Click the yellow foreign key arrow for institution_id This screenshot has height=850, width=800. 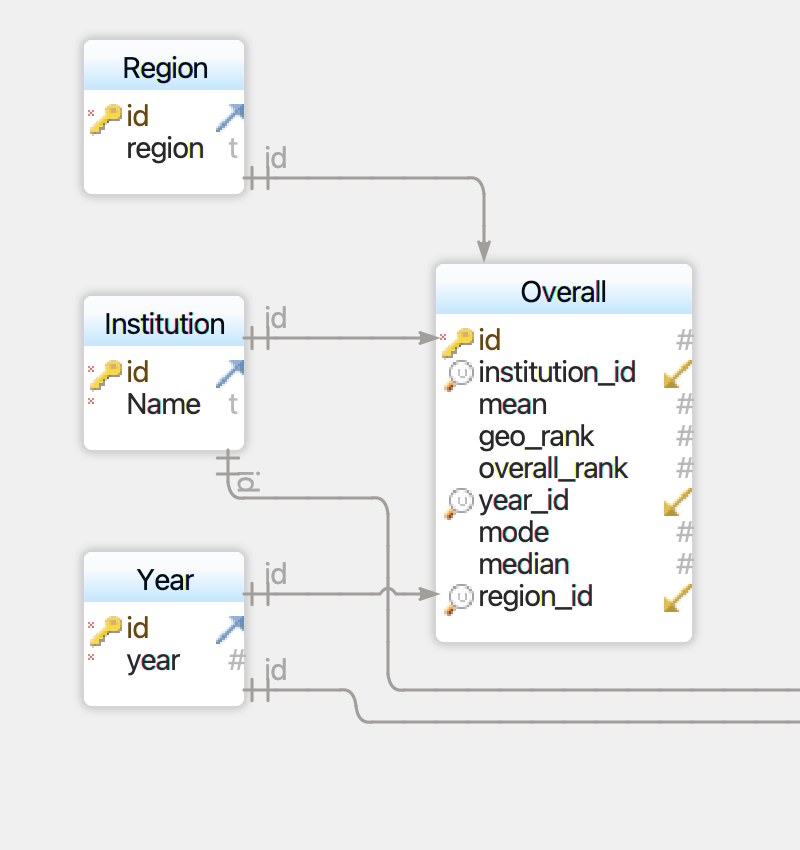(x=678, y=374)
